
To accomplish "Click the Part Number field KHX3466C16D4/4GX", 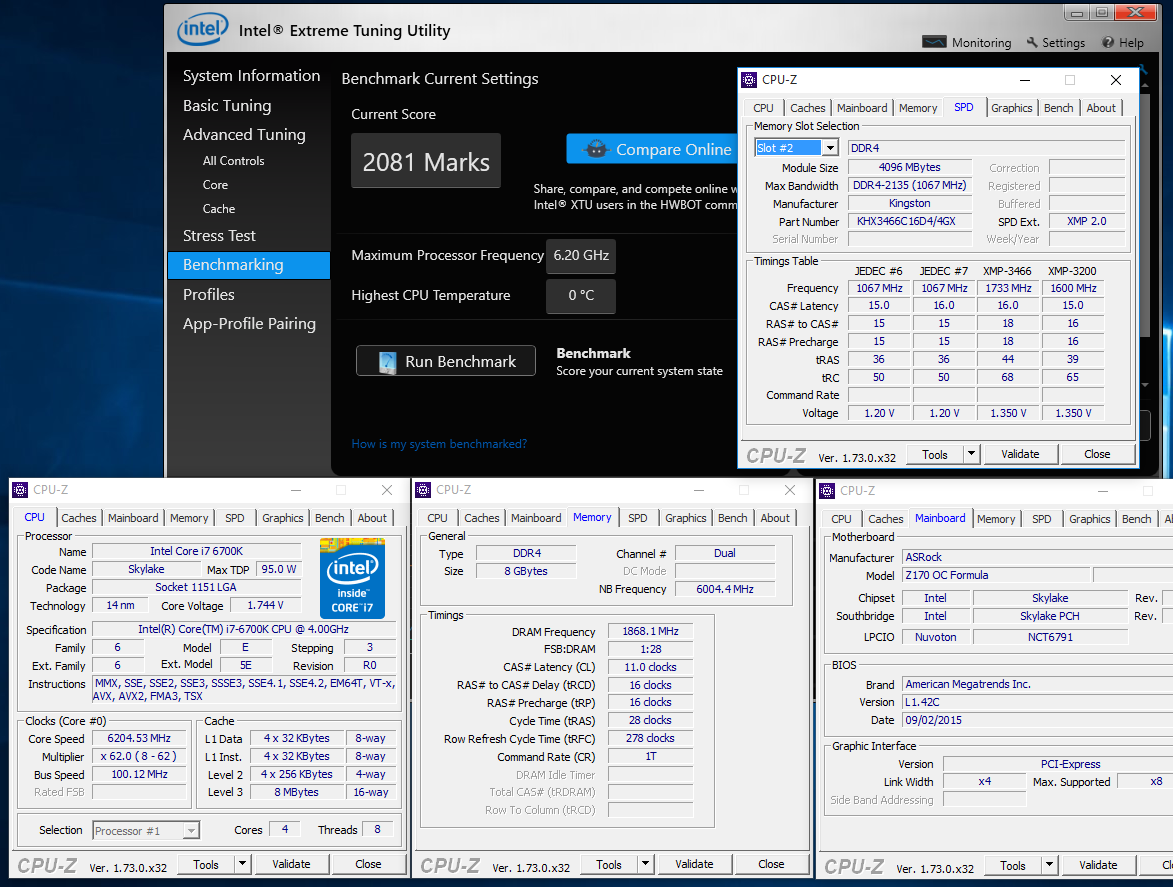I will pos(908,222).
